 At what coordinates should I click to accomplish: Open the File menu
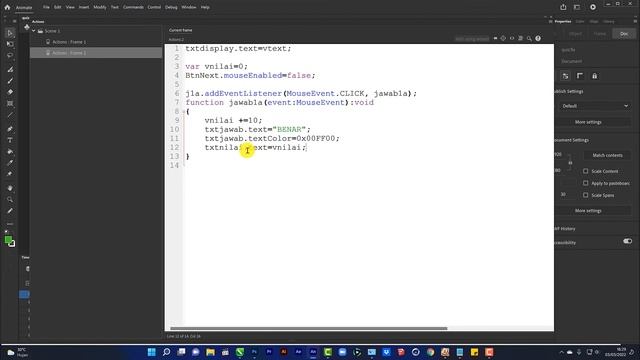click(46, 7)
